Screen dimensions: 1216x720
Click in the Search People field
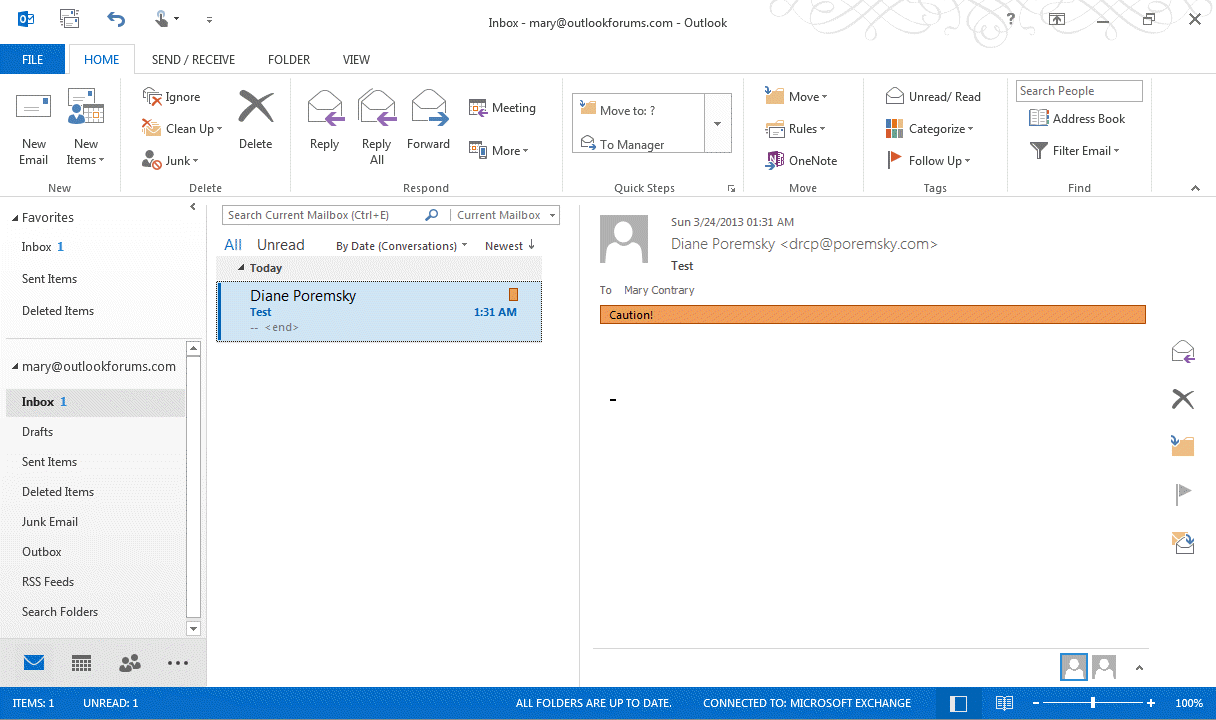1079,91
